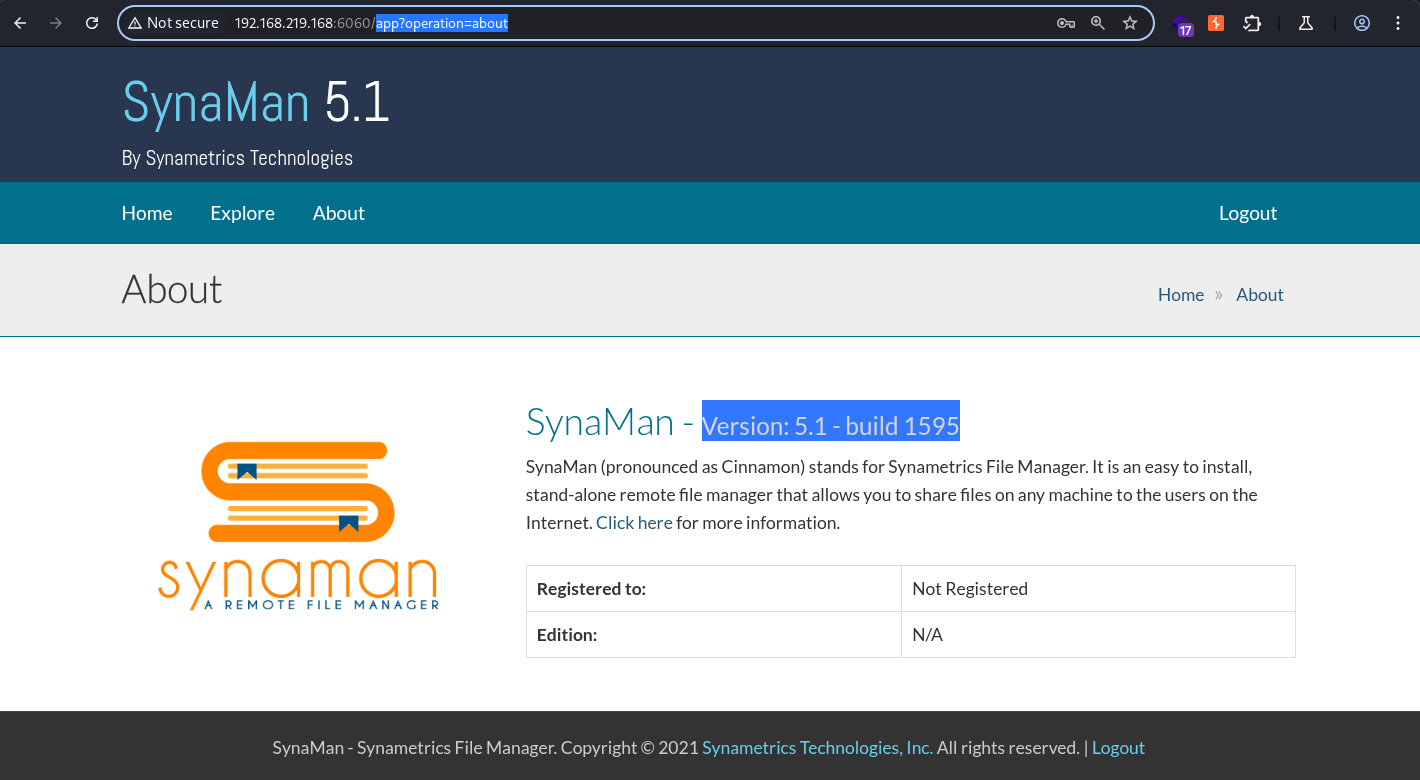
Task: Click the SynaMan 5.1 header title
Action: point(256,102)
